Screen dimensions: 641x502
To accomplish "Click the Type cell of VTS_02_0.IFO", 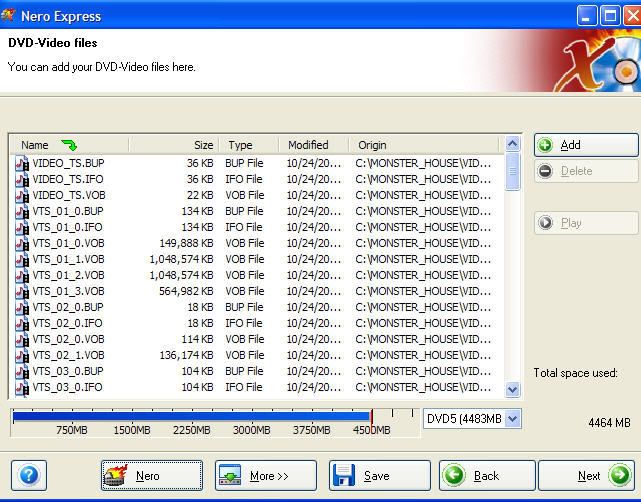I will 244,323.
